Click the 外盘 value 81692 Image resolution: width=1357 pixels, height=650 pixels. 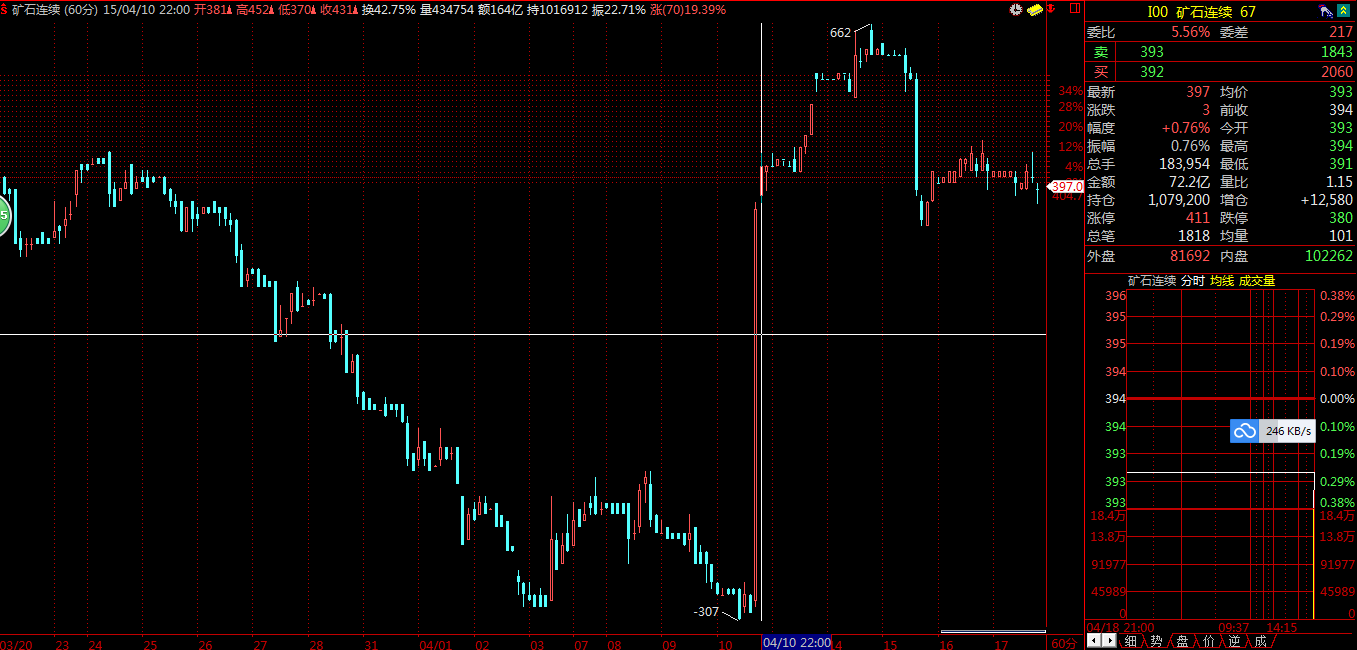point(1190,256)
